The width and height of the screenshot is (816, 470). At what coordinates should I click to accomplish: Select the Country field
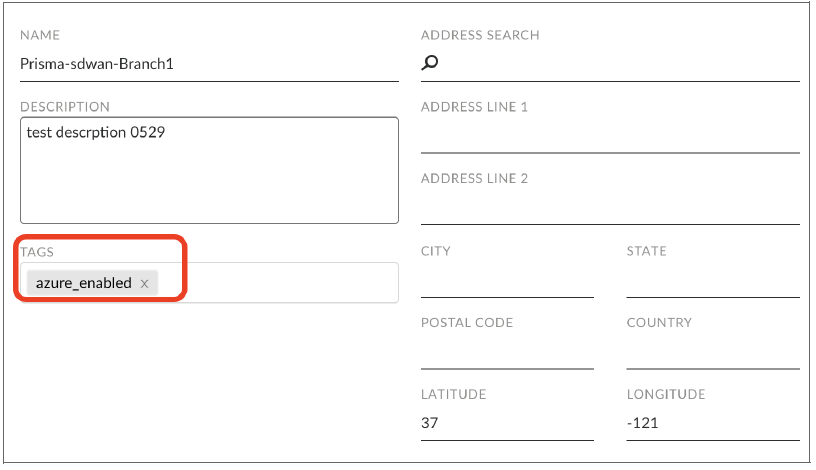click(x=712, y=354)
